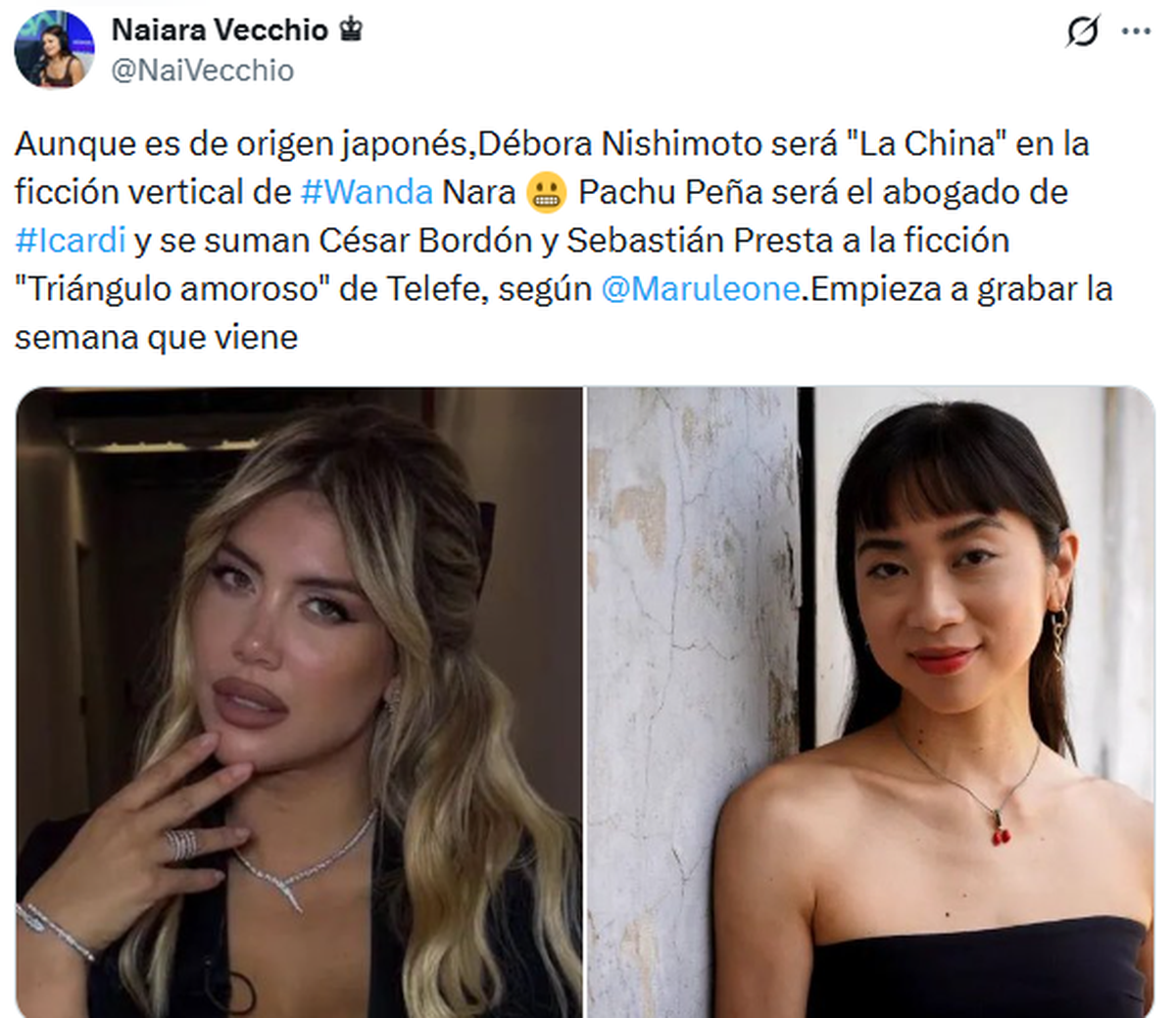
Task: Open Naiara Vecchio's profile avatar
Action: point(55,50)
